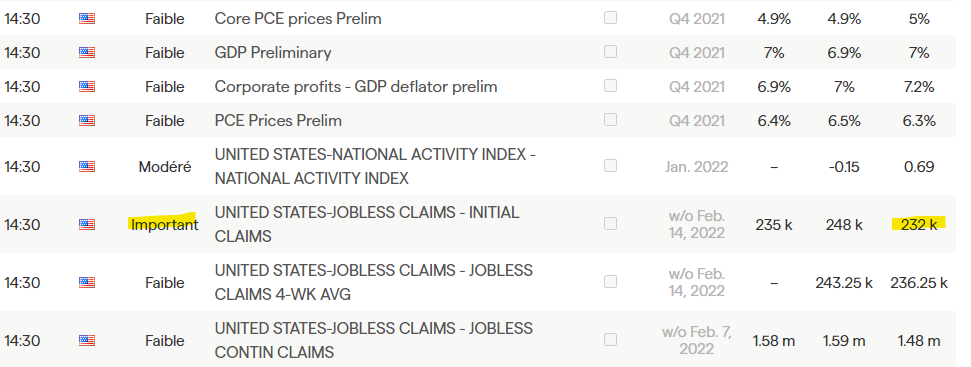Select the checkbox for Jobless Contin Claims
The width and height of the screenshot is (971, 367).
[x=611, y=340]
